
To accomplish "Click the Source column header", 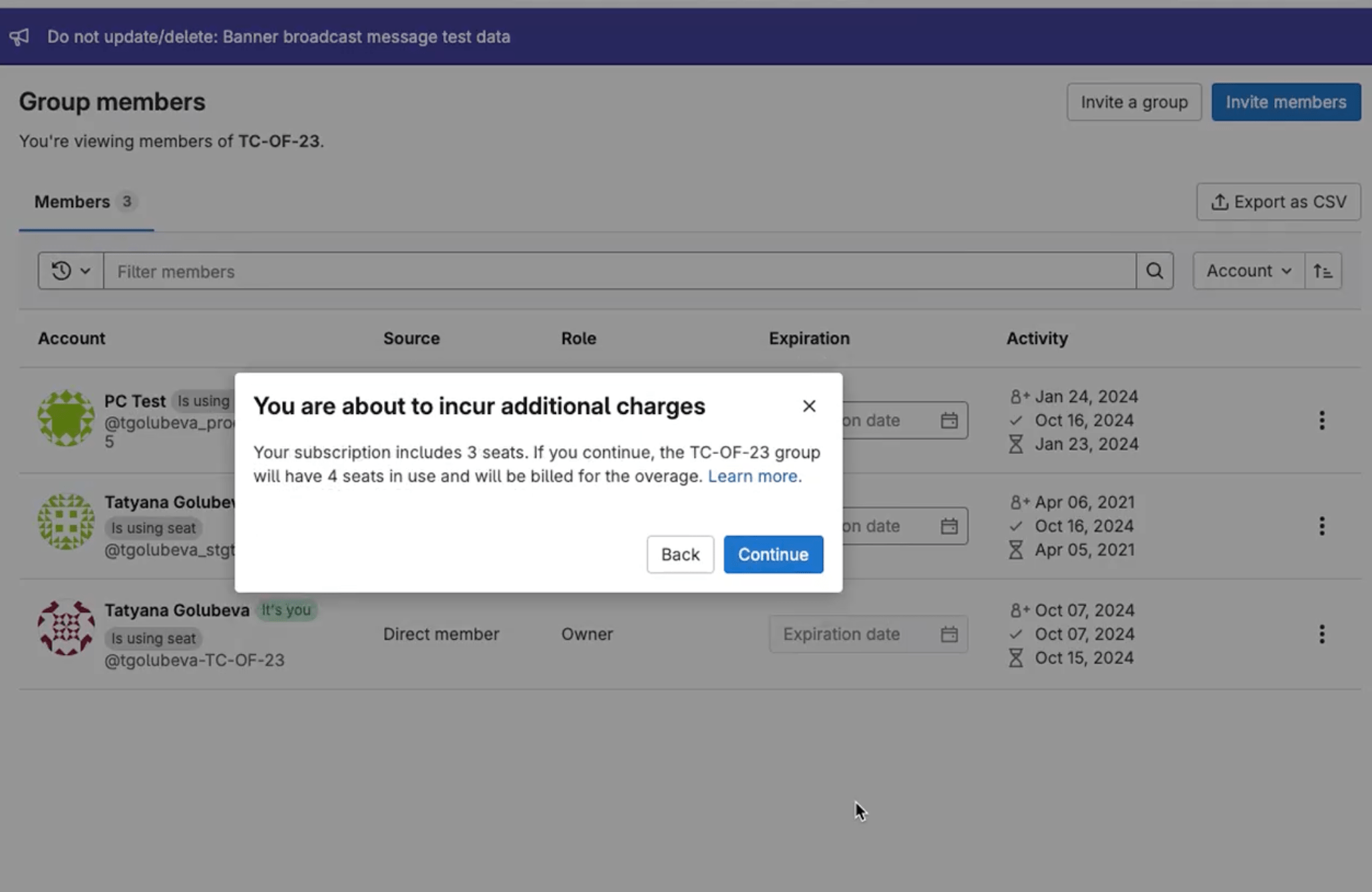I will 411,338.
